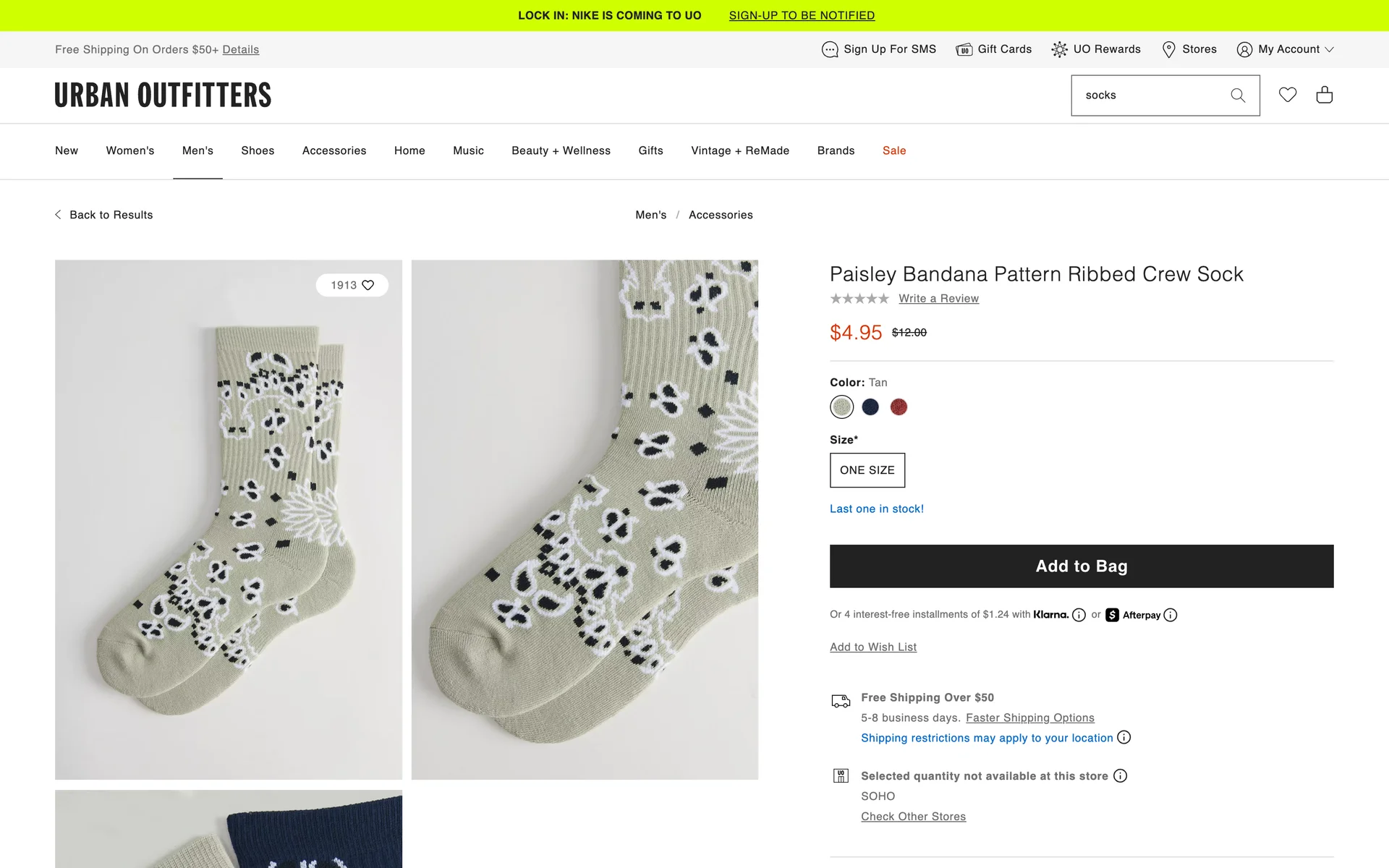Click the Klarna info icon
Image resolution: width=1389 pixels, height=868 pixels.
pyautogui.click(x=1079, y=615)
